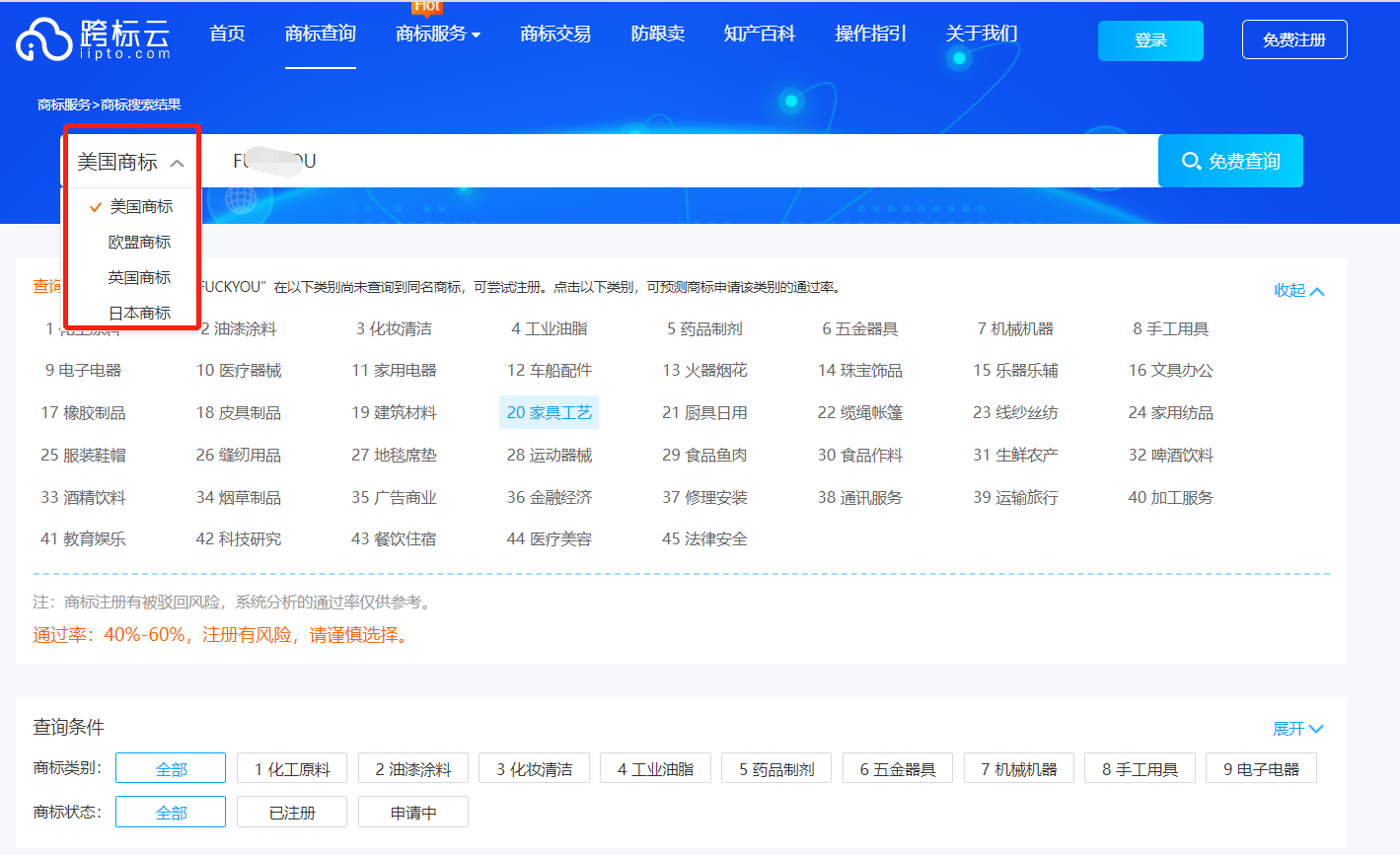This screenshot has width=1400, height=855.
Task: Switch to the 商标交易 menu item
Action: 554,33
